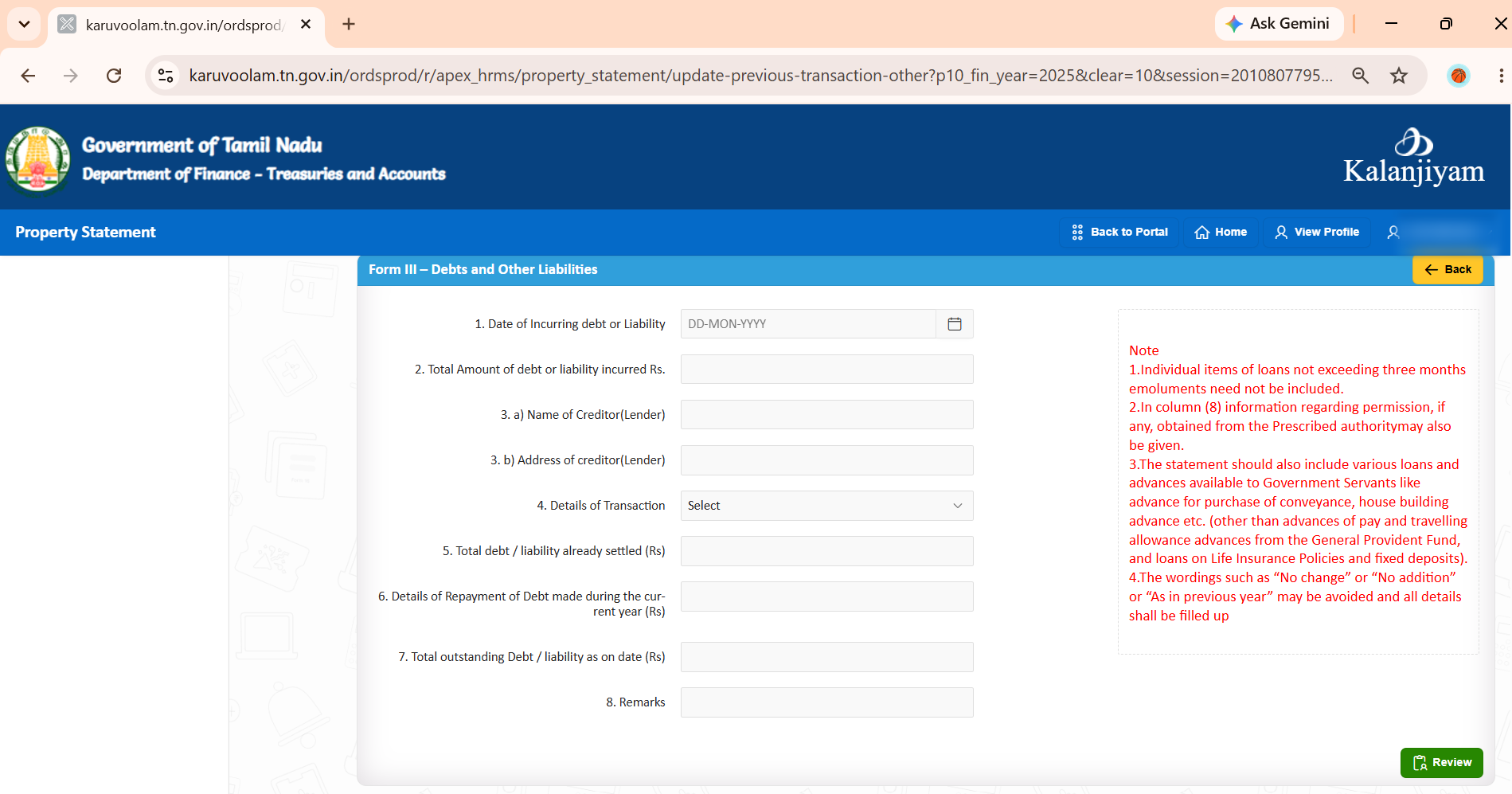The image size is (1512, 794).
Task: Click the zoom magnifier icon in address bar
Action: click(x=1361, y=76)
